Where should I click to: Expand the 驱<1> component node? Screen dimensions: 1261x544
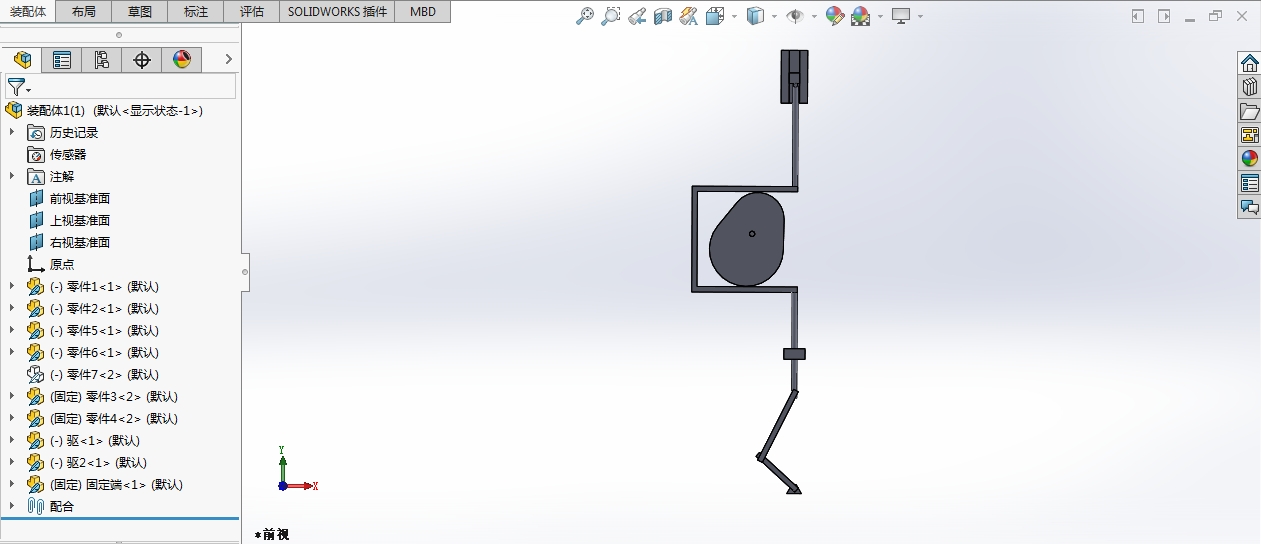[x=12, y=440]
